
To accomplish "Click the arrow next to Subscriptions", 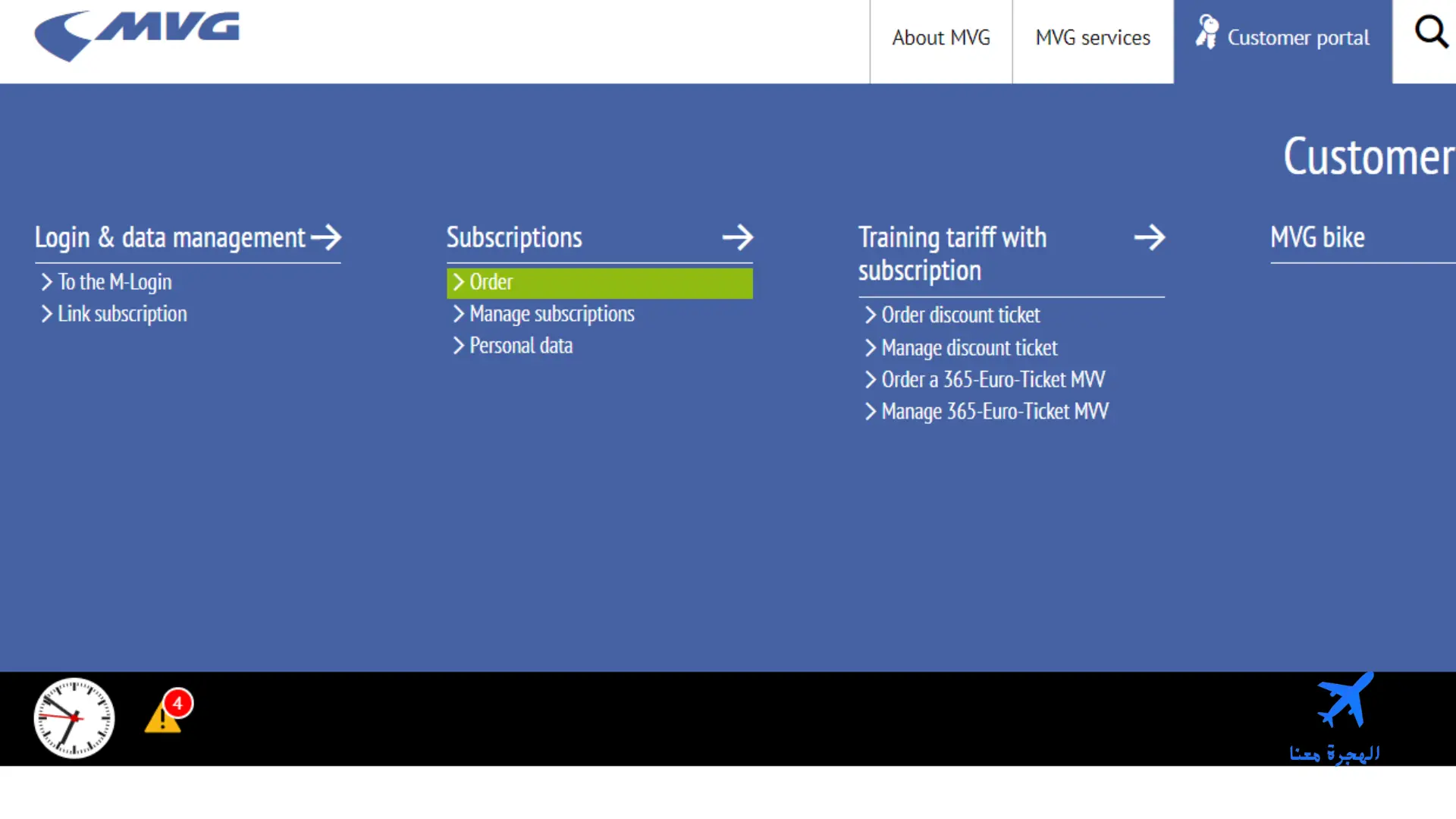I will [x=738, y=237].
